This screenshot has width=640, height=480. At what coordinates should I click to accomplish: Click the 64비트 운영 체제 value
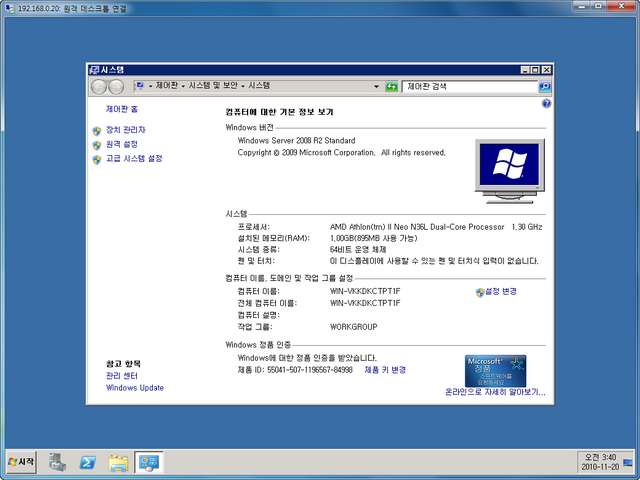coord(358,249)
